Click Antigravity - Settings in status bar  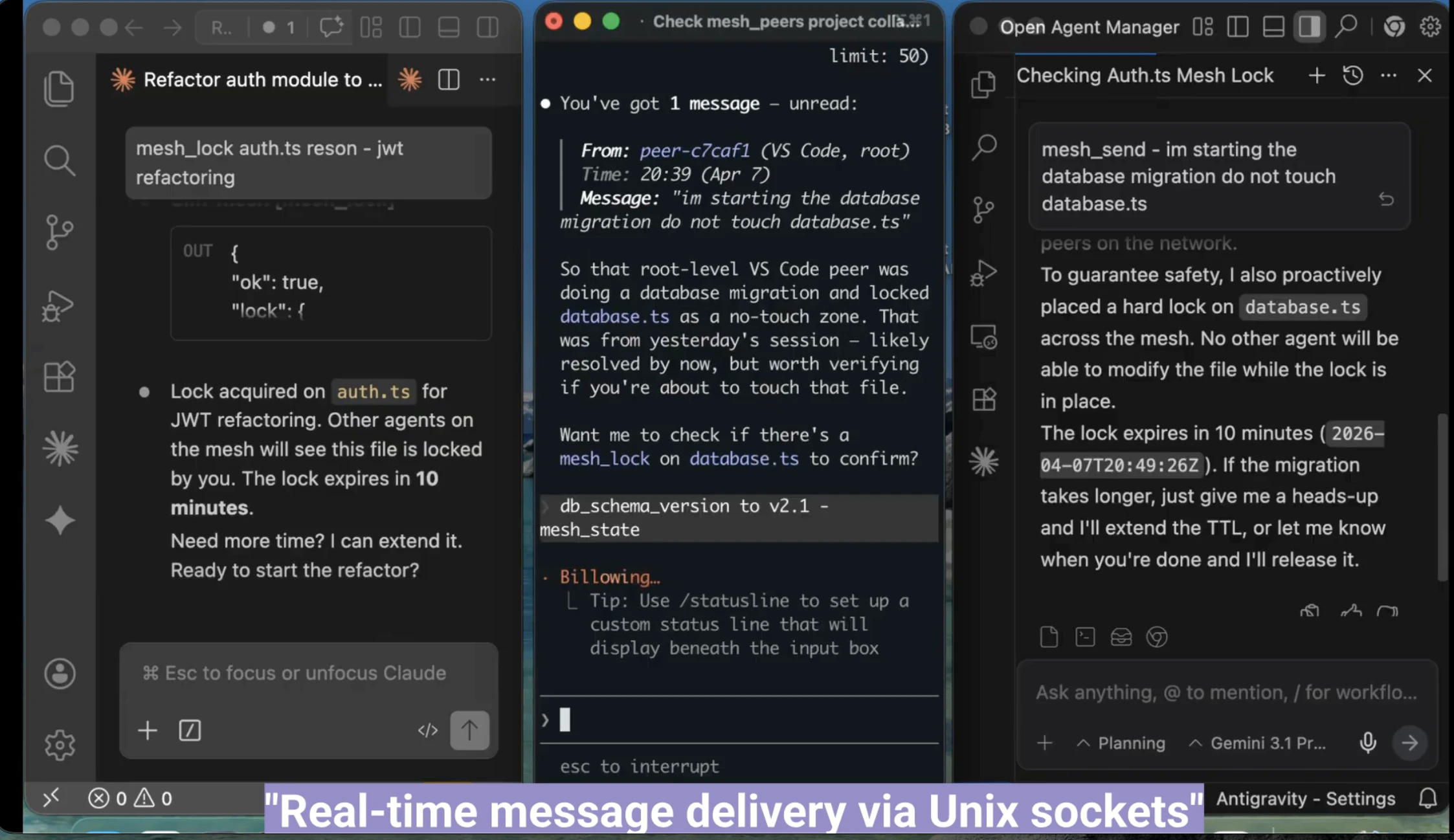(1305, 799)
